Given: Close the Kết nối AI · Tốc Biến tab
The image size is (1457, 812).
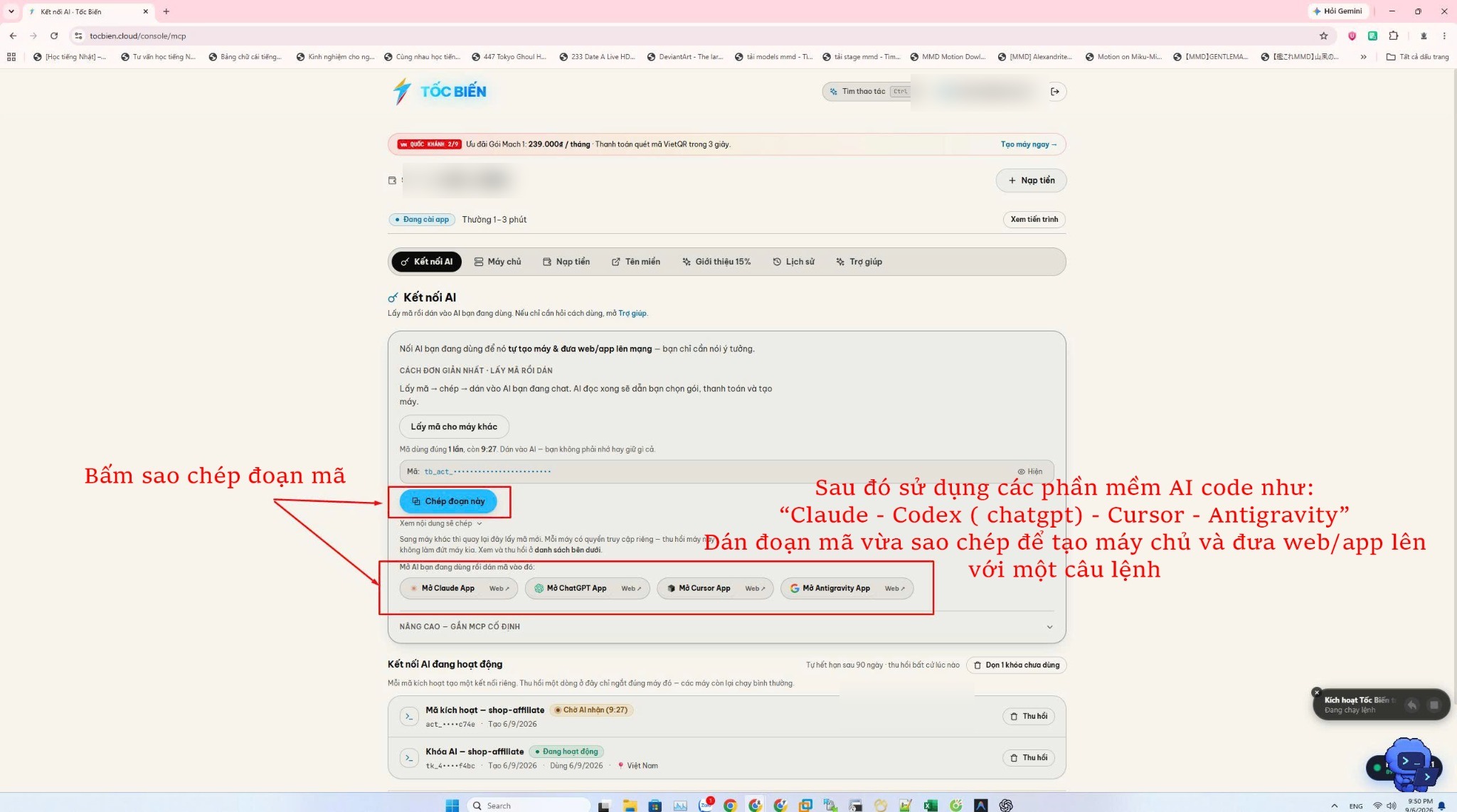Looking at the screenshot, I should click(x=145, y=11).
